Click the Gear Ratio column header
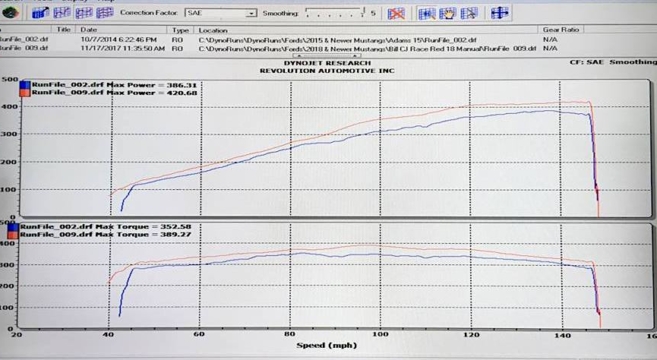 [561, 30]
